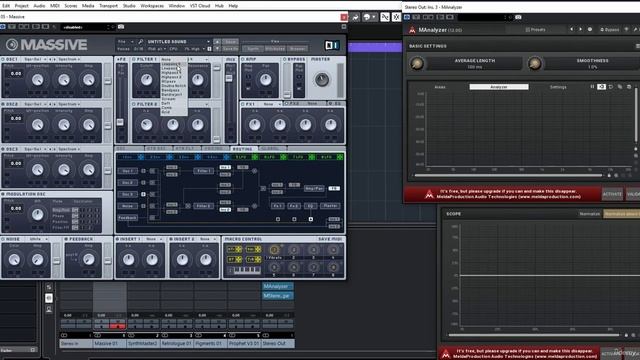Click the red close button of Massive window

[x=344, y=17]
